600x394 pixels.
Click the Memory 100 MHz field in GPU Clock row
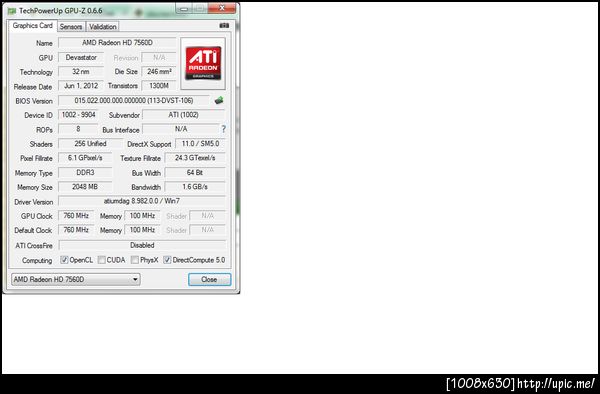click(142, 216)
